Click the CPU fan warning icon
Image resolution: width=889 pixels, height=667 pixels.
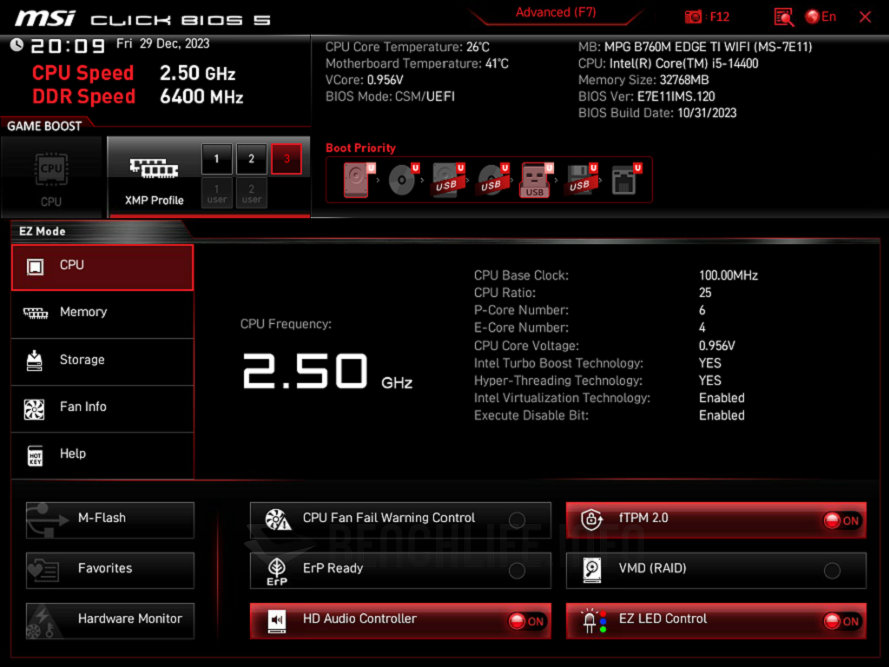pos(278,519)
